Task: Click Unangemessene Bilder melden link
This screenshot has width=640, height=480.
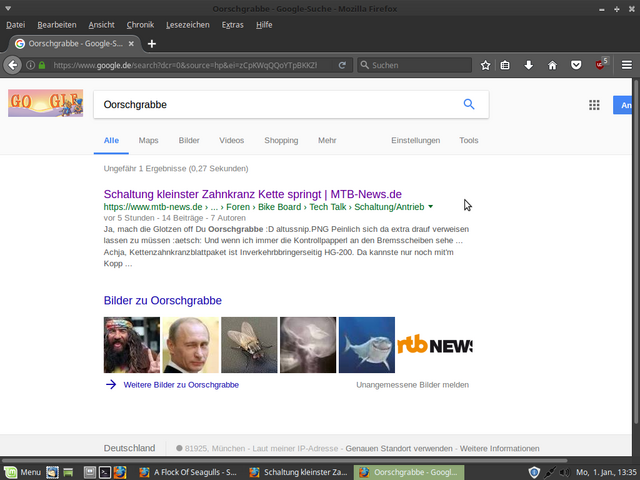Action: [412, 385]
